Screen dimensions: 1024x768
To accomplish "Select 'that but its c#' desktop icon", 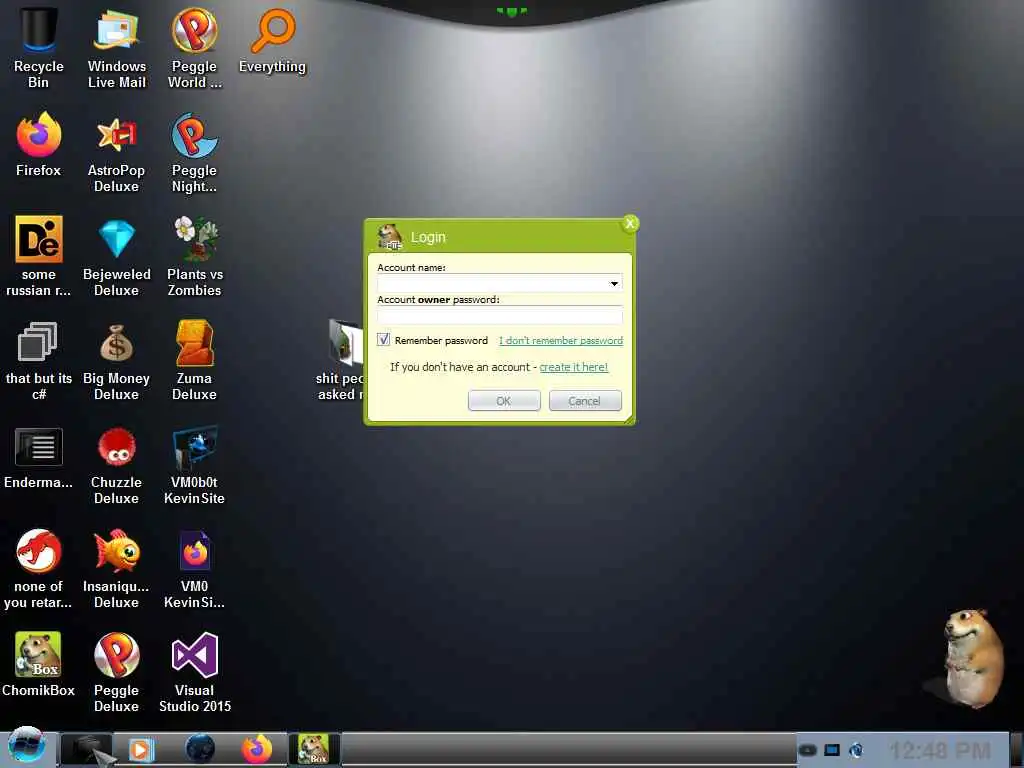I will point(39,360).
